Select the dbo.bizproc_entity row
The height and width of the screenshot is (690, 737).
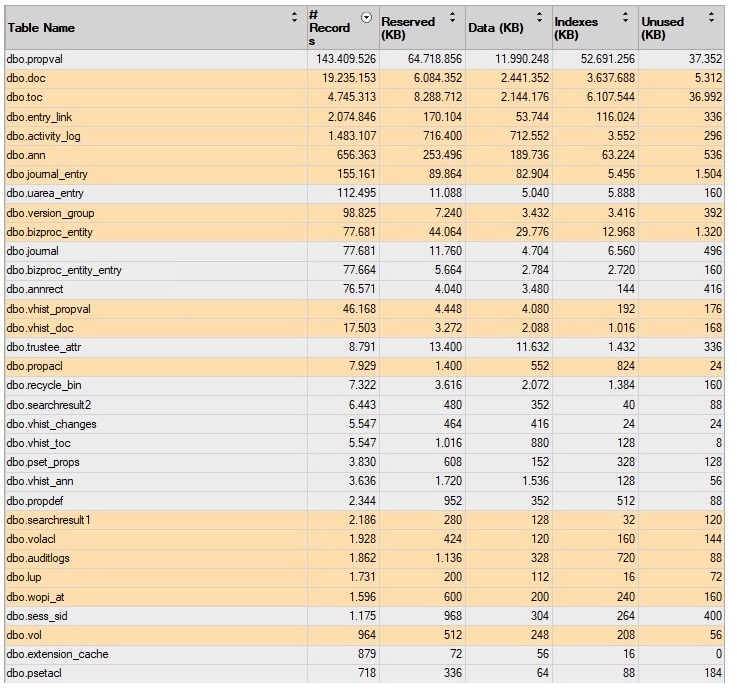[x=49, y=232]
